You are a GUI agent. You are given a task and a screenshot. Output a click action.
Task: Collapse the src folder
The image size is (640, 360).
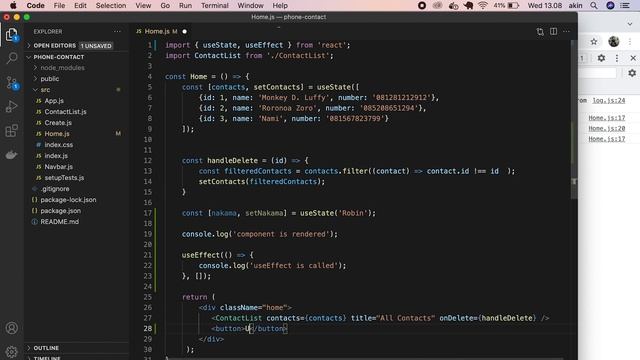point(45,90)
